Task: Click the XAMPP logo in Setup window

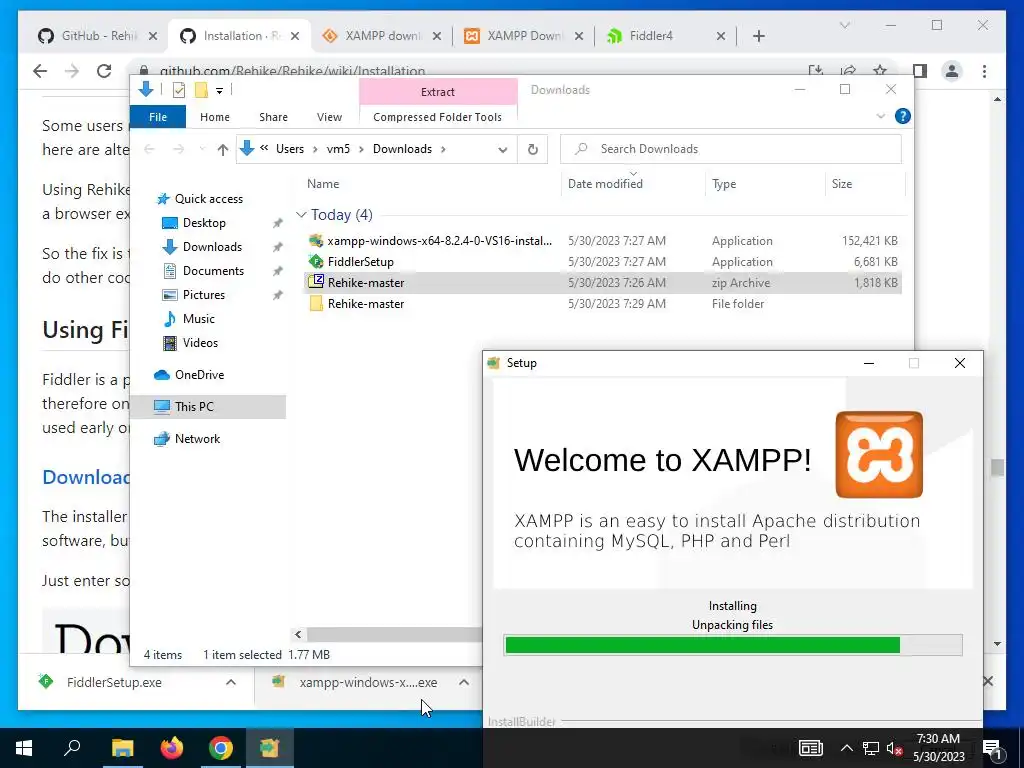Action: pyautogui.click(x=879, y=455)
